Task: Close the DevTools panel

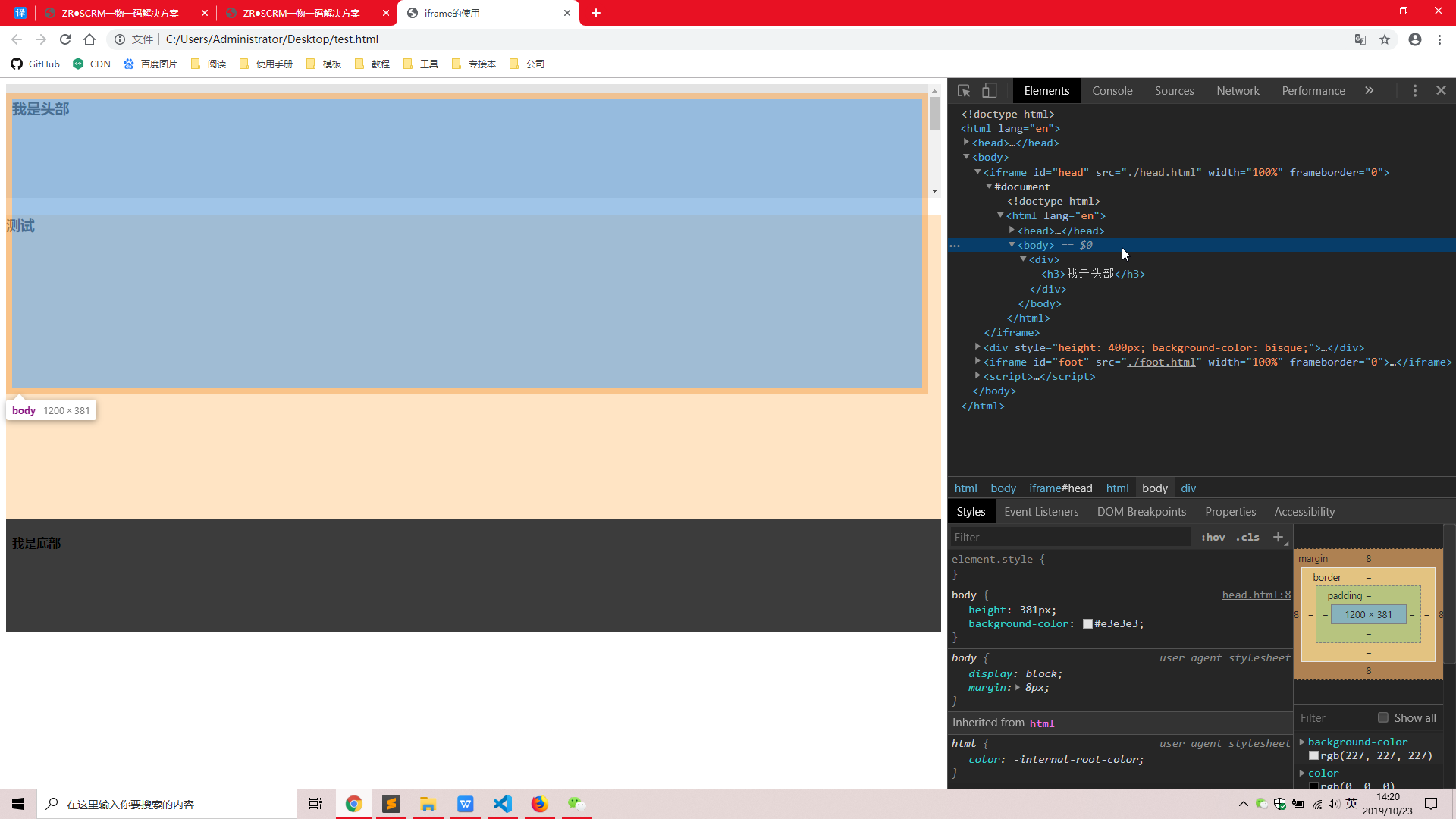Action: 1442,91
